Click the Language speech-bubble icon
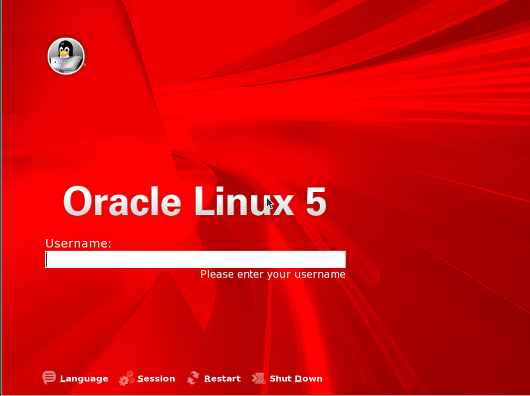530x396 pixels. 49,378
